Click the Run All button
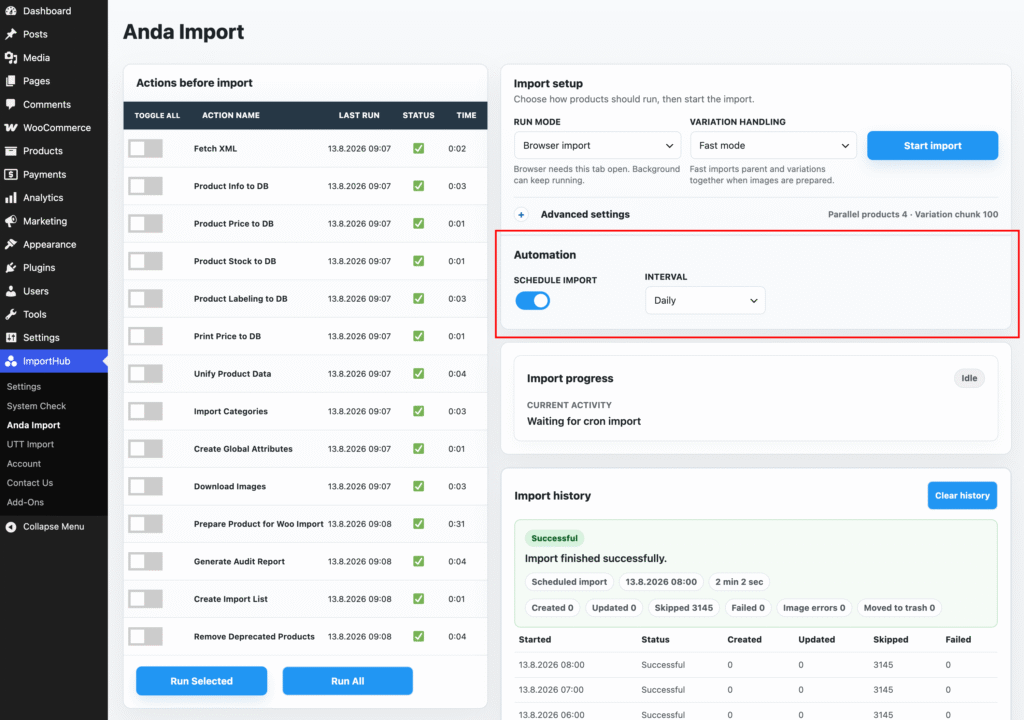 (347, 681)
